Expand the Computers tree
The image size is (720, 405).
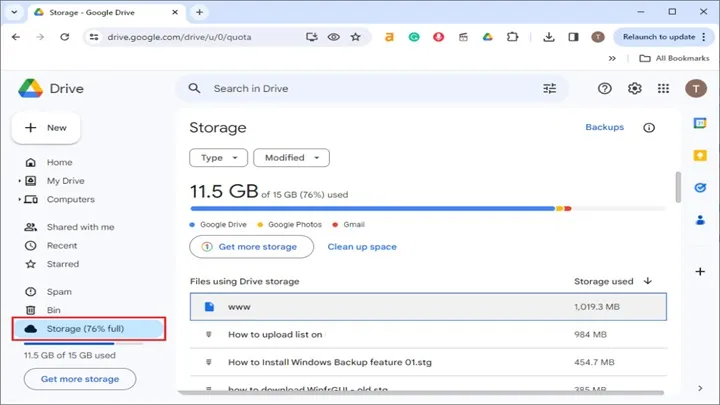coord(19,199)
